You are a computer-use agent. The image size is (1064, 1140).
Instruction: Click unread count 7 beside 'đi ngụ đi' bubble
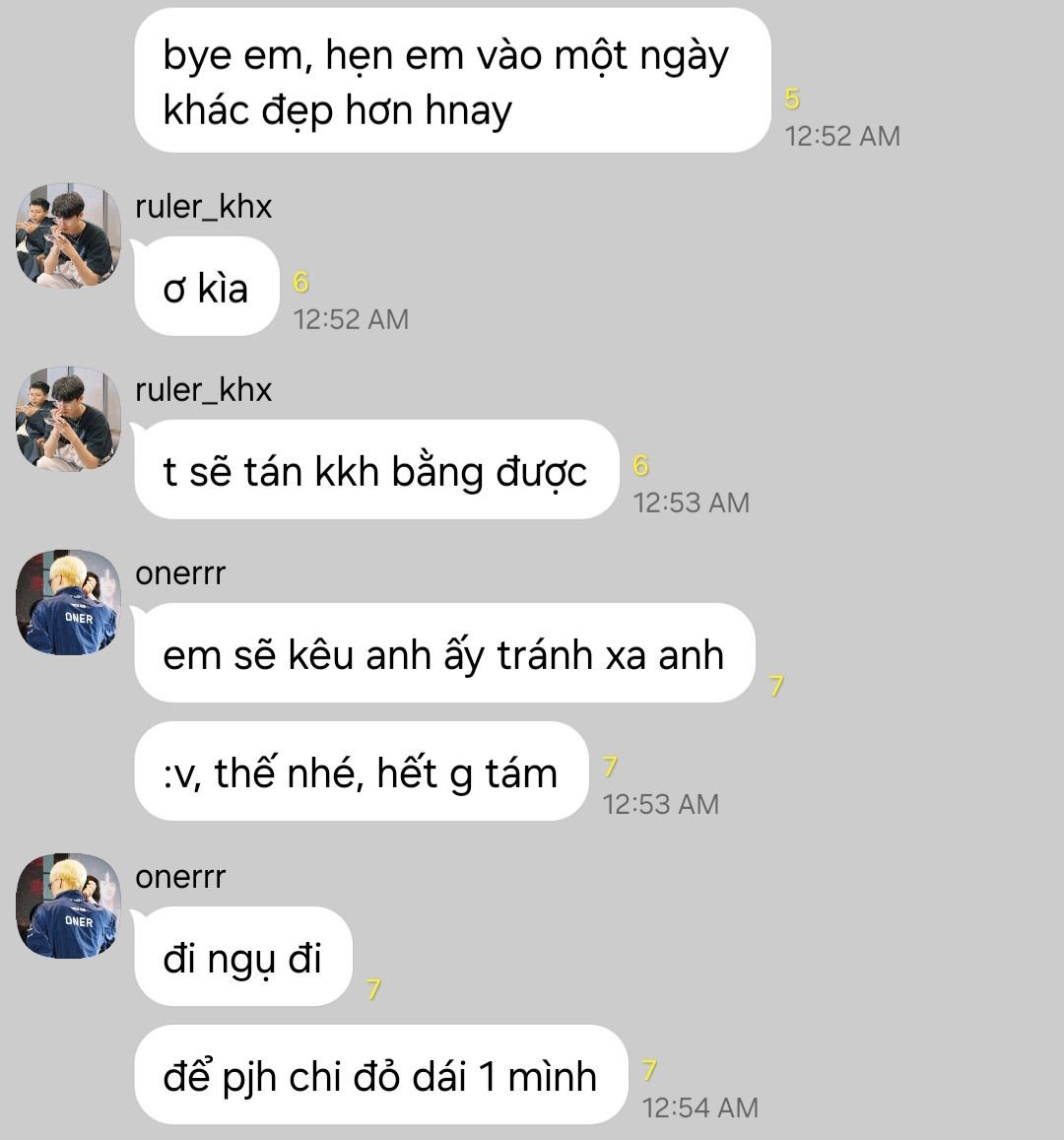click(373, 989)
